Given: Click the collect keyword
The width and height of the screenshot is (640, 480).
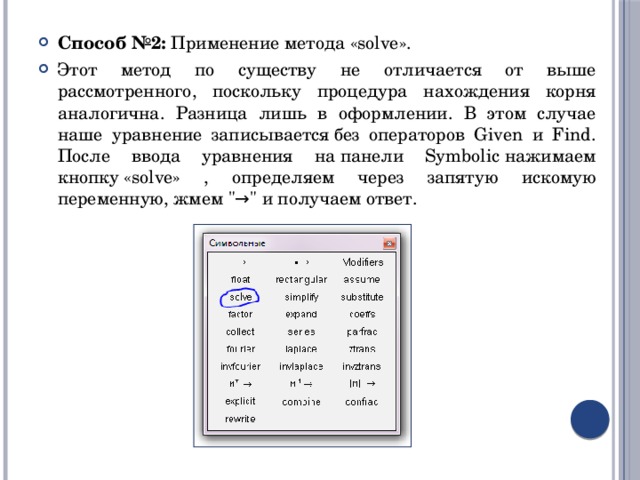Looking at the screenshot, I should [240, 332].
